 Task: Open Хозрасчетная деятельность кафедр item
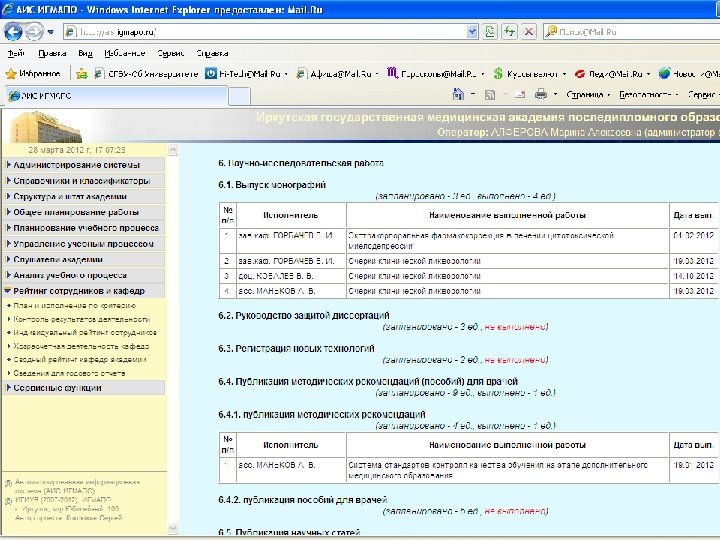(81, 346)
